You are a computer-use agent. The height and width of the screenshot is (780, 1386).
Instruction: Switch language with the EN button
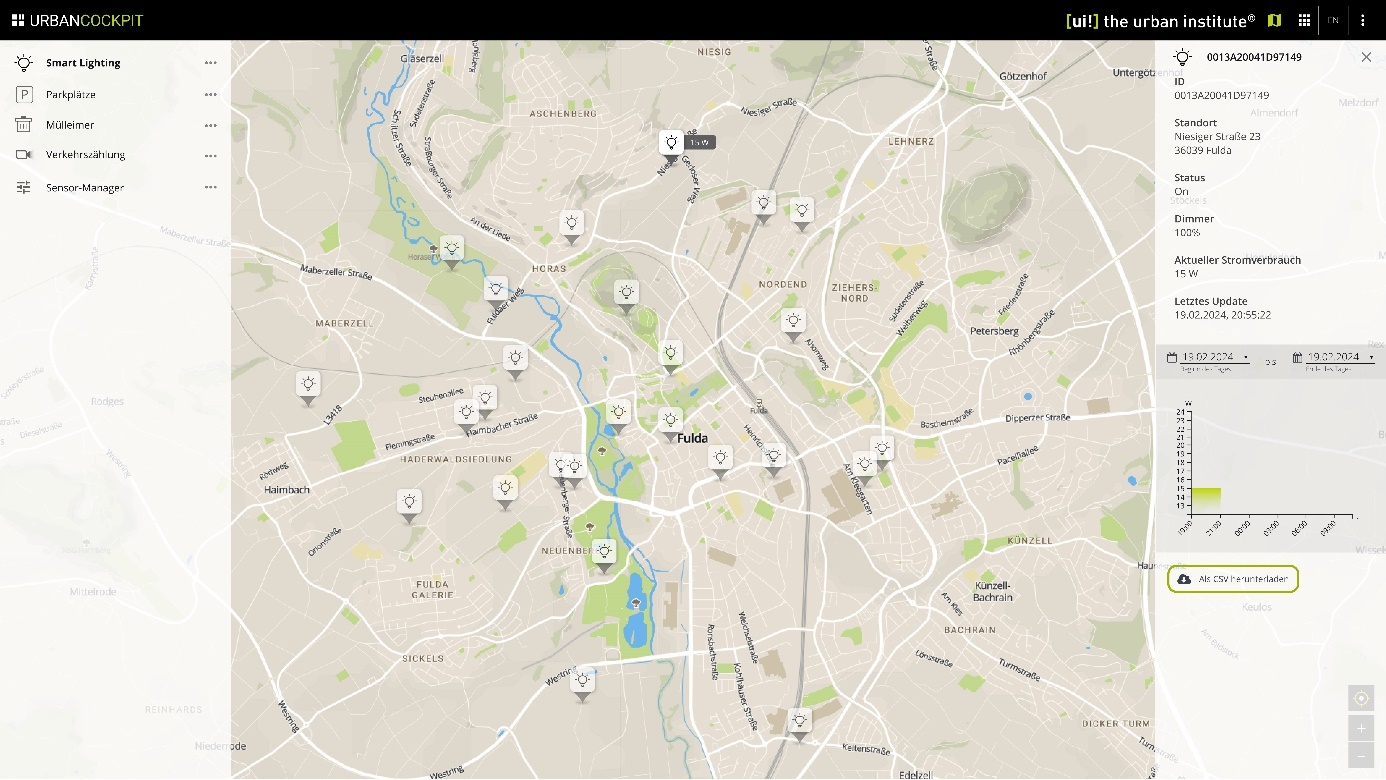1333,20
